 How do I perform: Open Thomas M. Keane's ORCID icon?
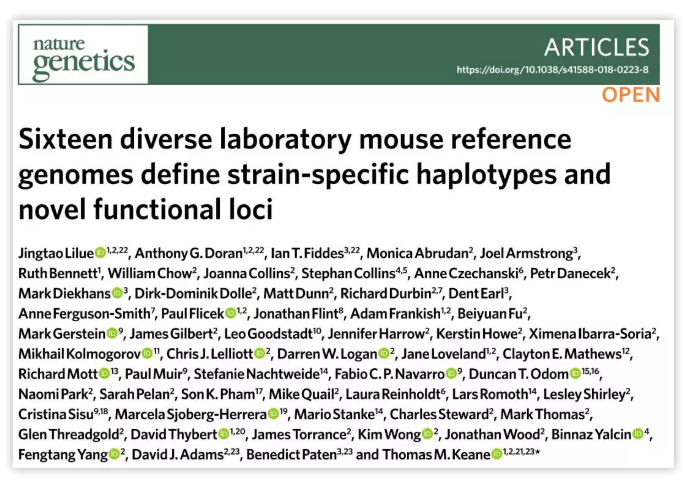497,454
